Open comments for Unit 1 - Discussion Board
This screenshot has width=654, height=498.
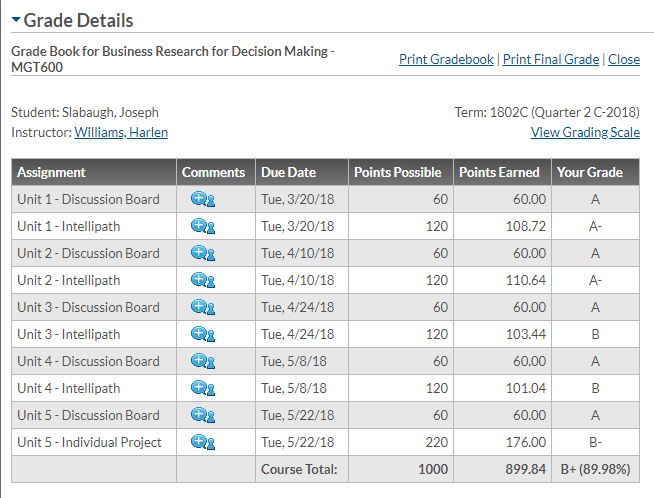click(203, 199)
